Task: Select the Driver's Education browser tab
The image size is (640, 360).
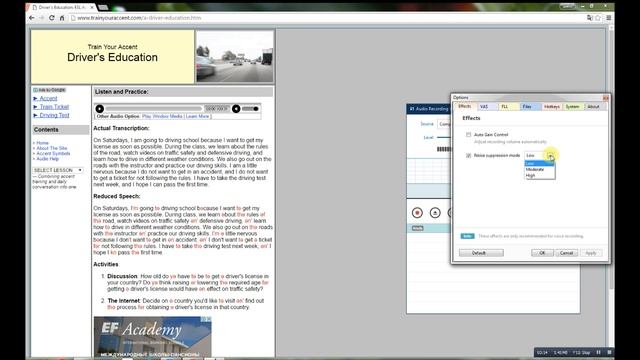Action: click(61, 7)
